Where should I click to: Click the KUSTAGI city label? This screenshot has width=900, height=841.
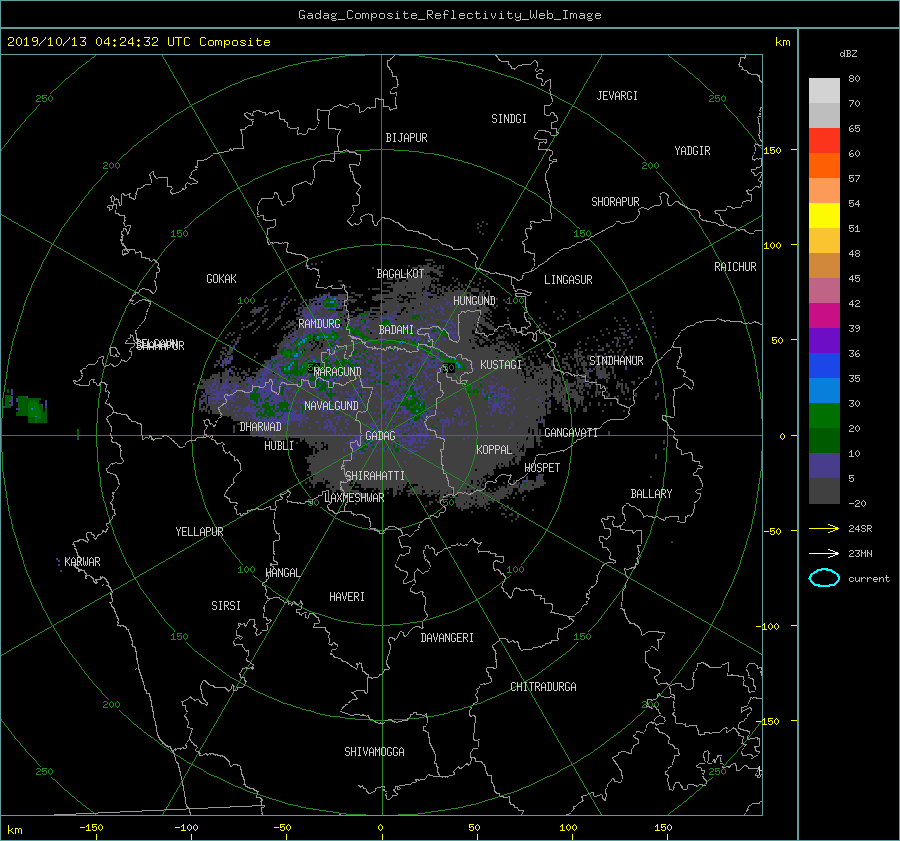coord(501,365)
